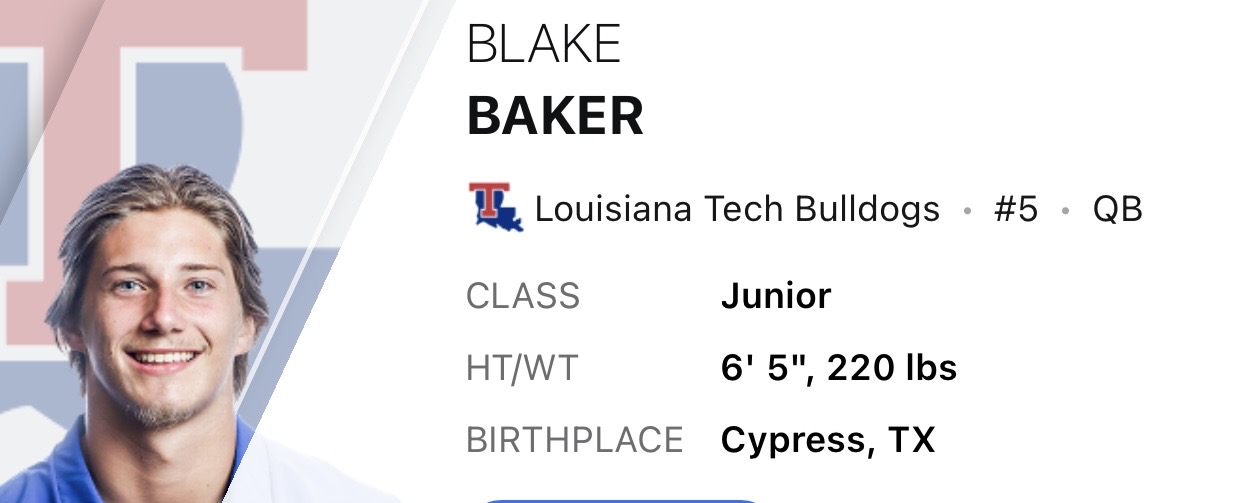Select the BAKER last name heading
The width and height of the screenshot is (1260, 503).
[555, 117]
